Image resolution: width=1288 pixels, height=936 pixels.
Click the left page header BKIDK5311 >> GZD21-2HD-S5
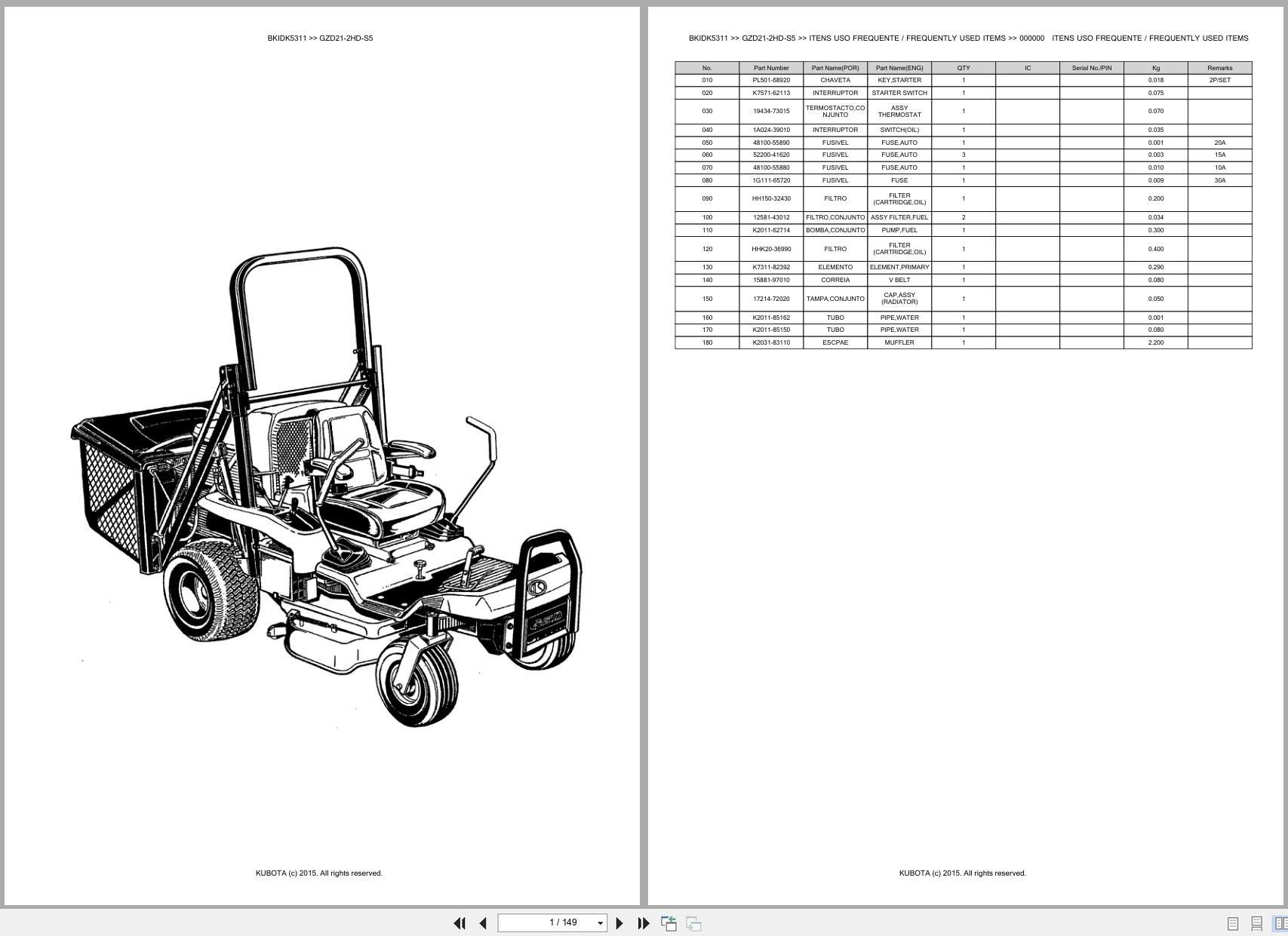(320, 38)
